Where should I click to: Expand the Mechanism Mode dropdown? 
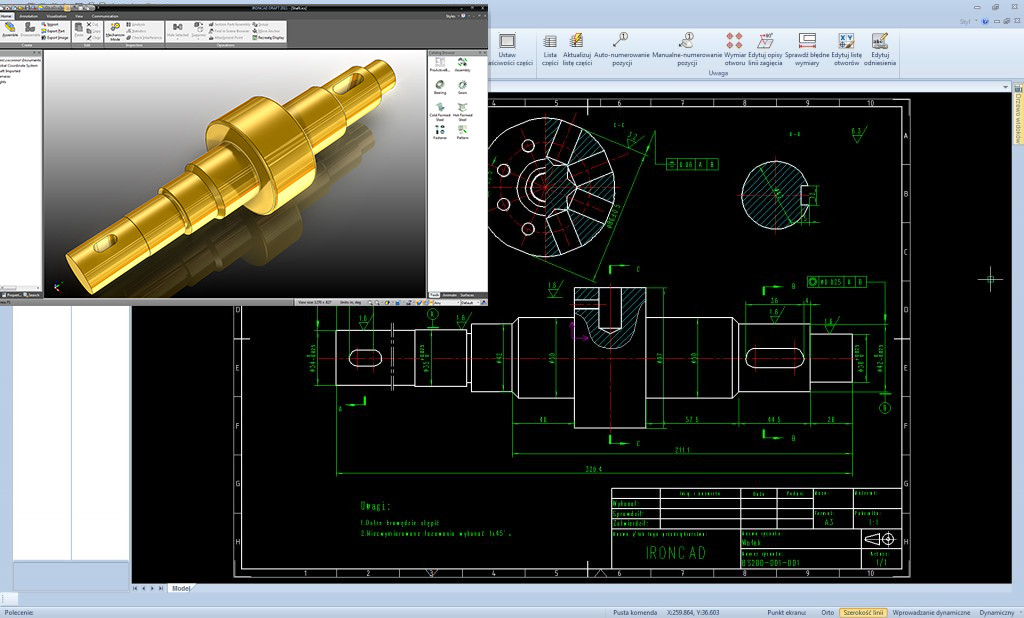[x=114, y=38]
